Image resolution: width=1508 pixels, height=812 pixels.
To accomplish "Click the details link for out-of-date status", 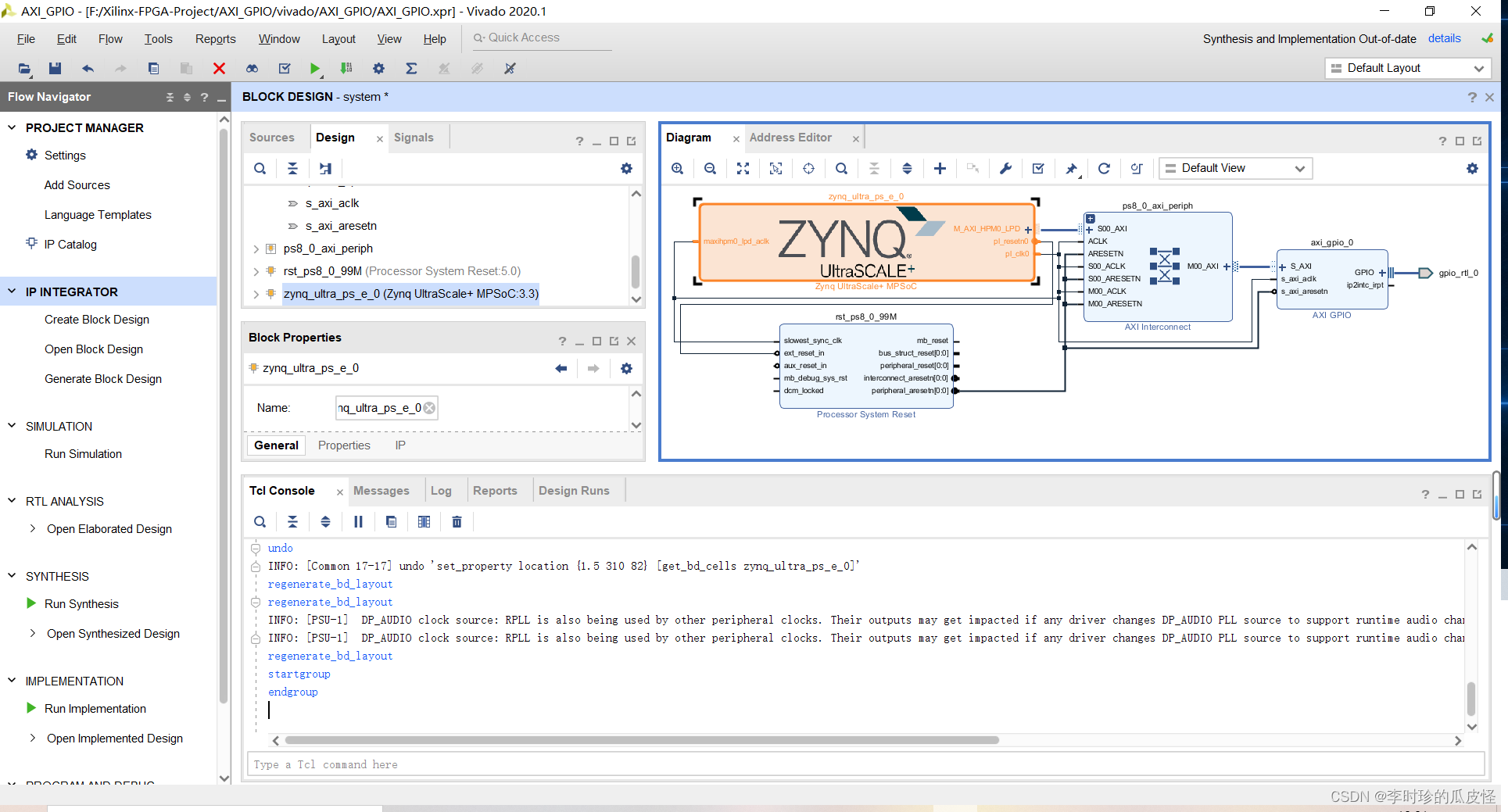I will point(1444,38).
